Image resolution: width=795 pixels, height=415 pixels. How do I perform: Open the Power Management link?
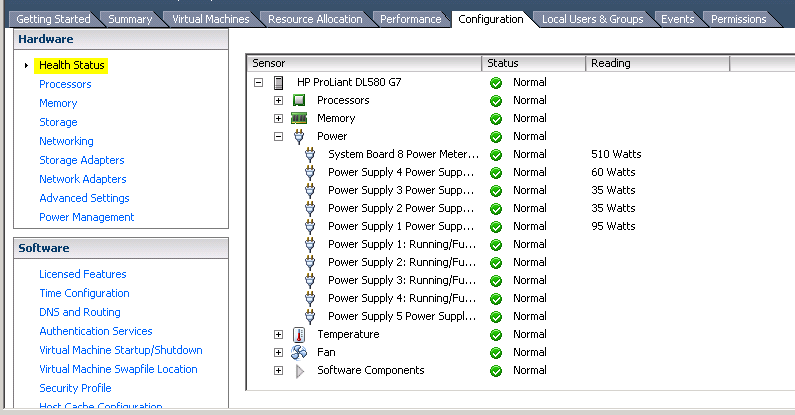pos(87,217)
